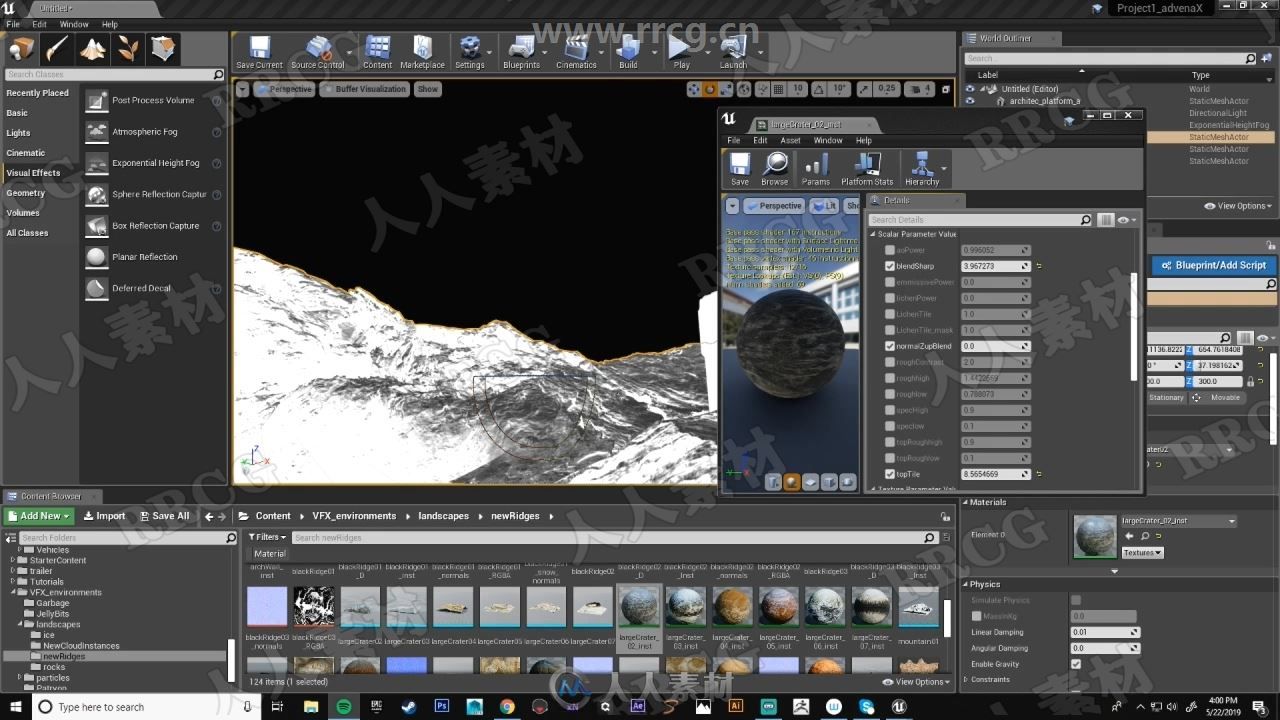Open Geometry Editing mode cube icon
1280x720 pixels.
[x=164, y=48]
